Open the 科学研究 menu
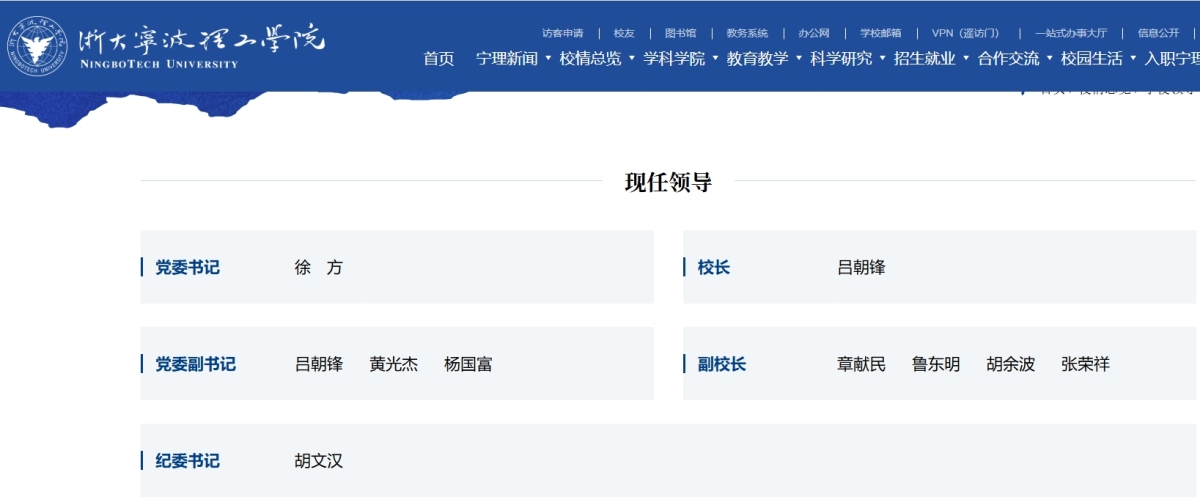The height and width of the screenshot is (497, 1200). coord(841,58)
